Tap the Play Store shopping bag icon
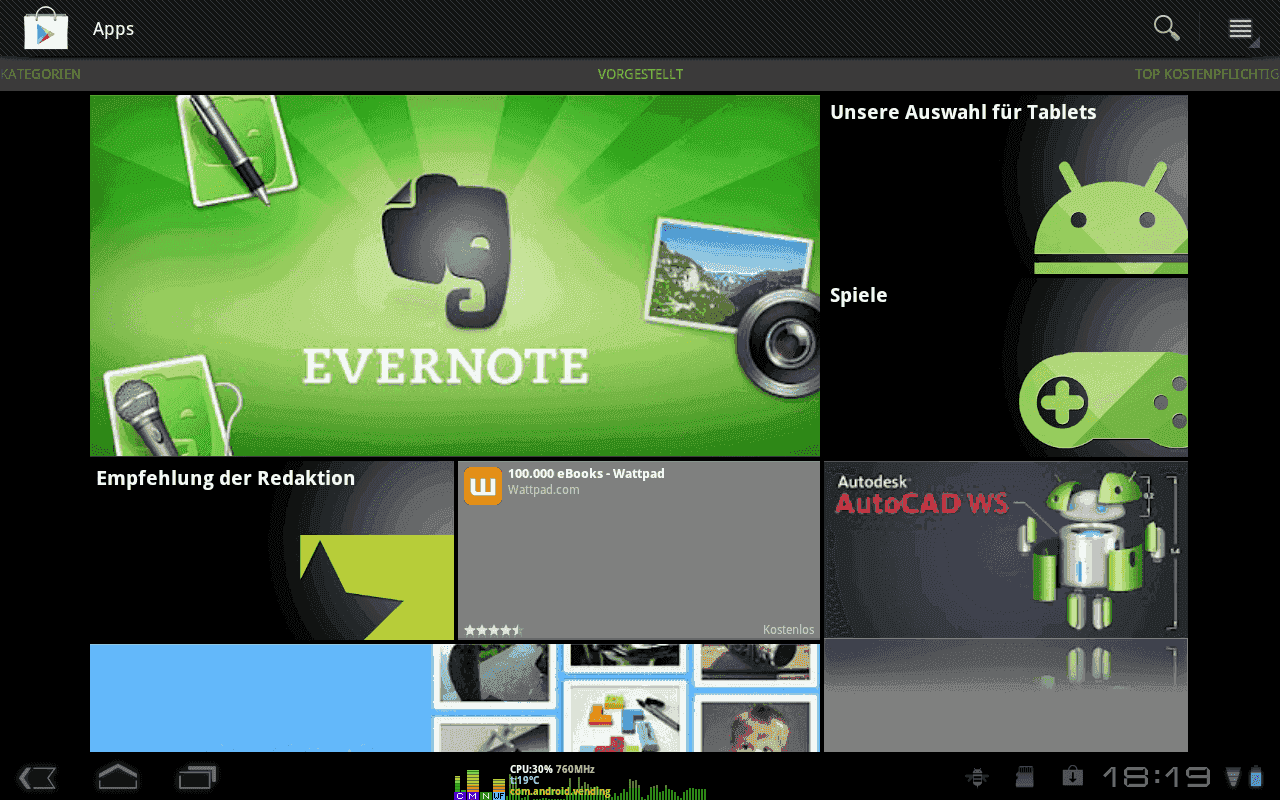The height and width of the screenshot is (800, 1280). pyautogui.click(x=45, y=28)
